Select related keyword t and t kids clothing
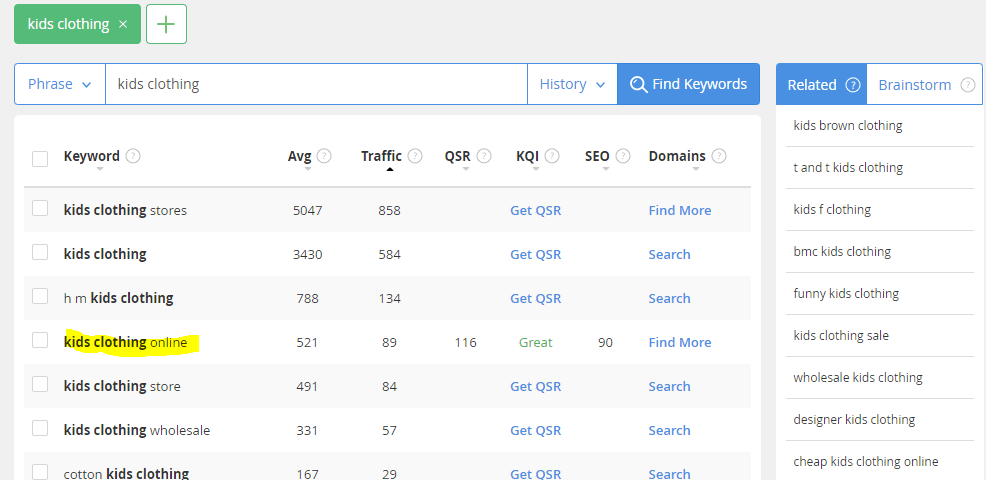 pos(848,167)
